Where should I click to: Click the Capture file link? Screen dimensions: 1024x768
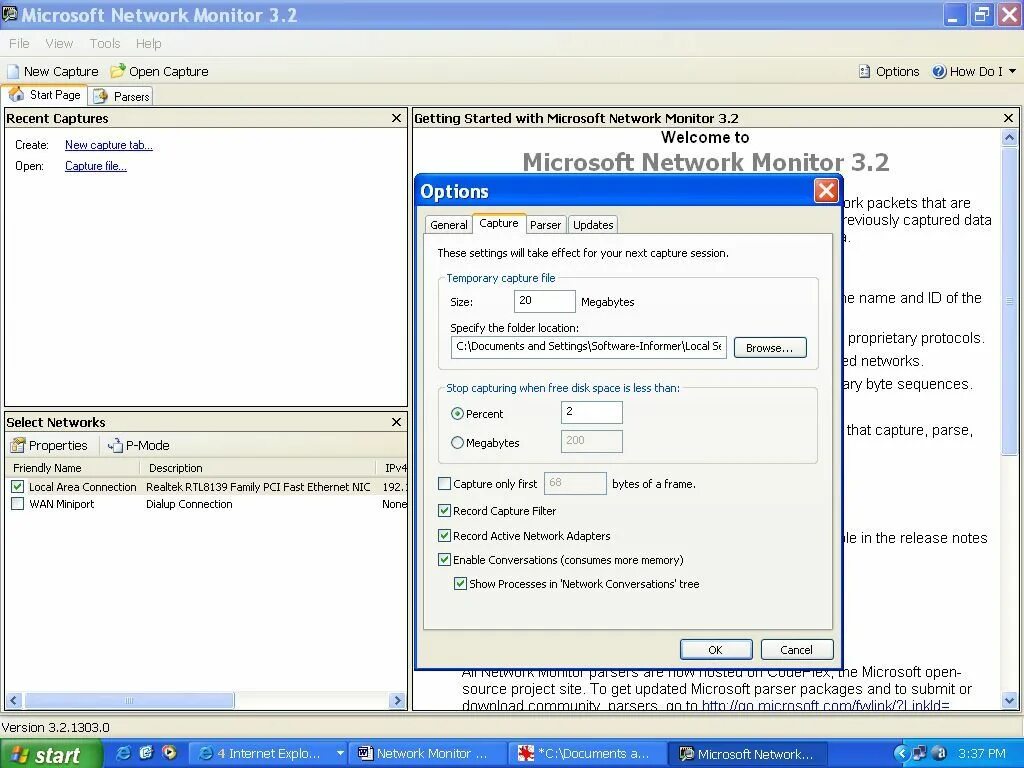coord(95,166)
